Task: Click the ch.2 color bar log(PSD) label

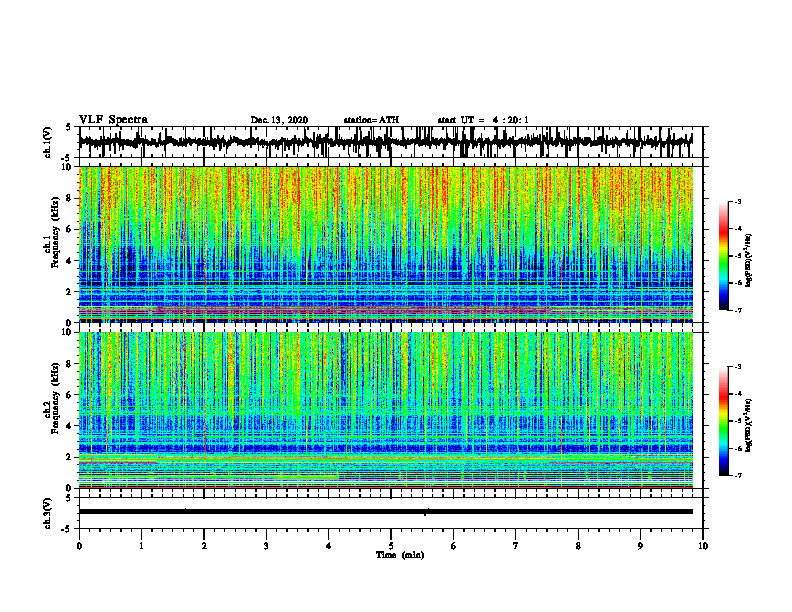Action: point(749,425)
